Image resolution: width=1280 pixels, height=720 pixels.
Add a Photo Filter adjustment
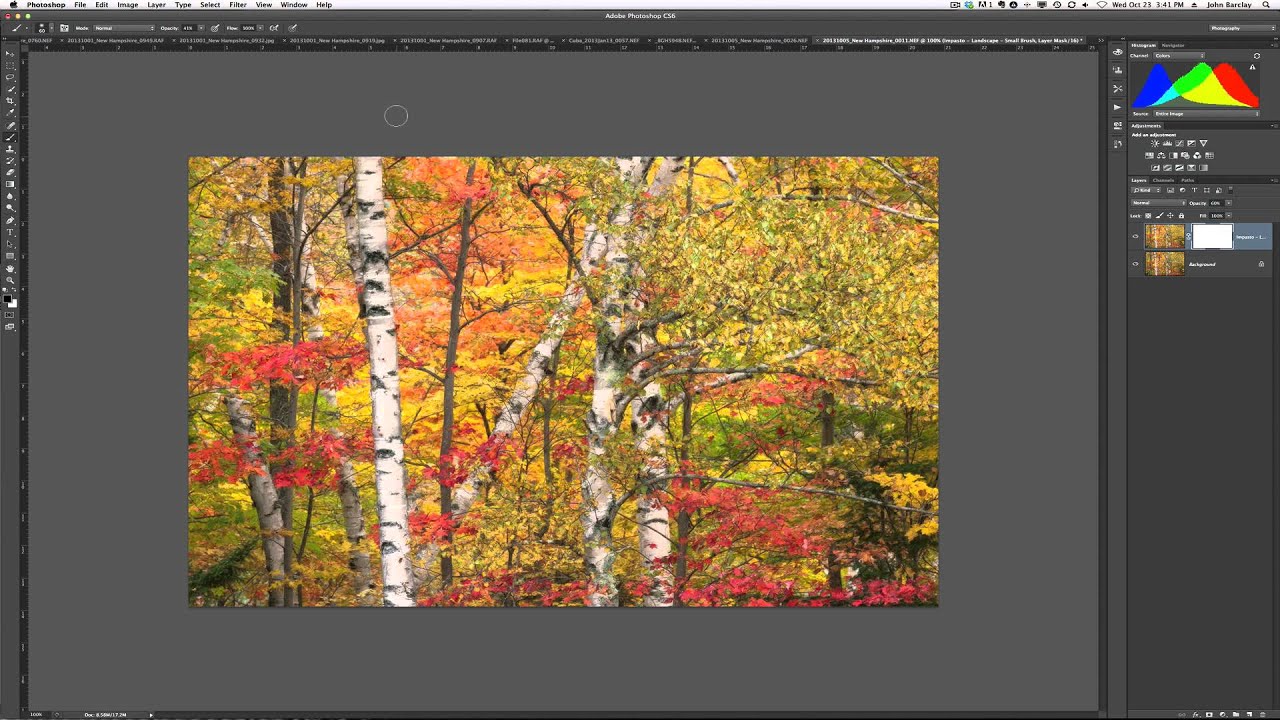point(1185,156)
